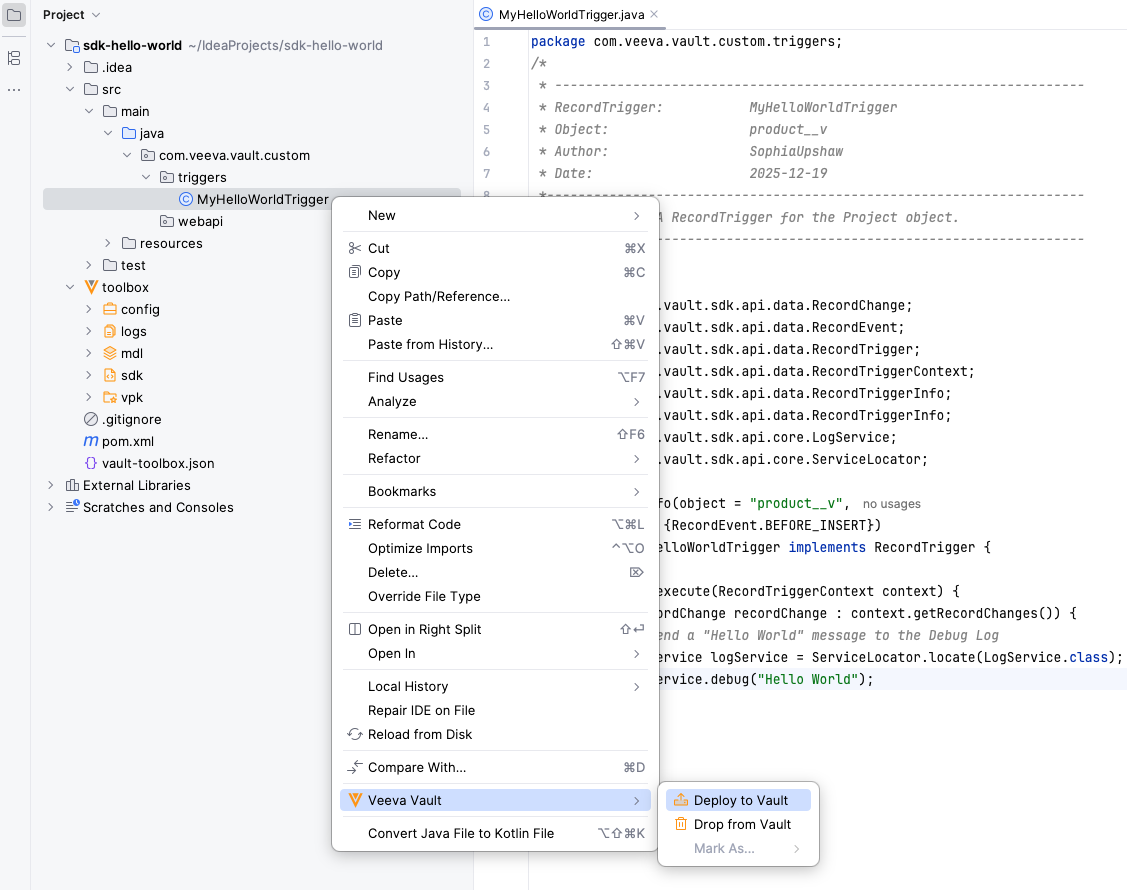Screen dimensions: 1127x890
Task: Click the More tool windows ellipsis icon
Action: click(14, 90)
